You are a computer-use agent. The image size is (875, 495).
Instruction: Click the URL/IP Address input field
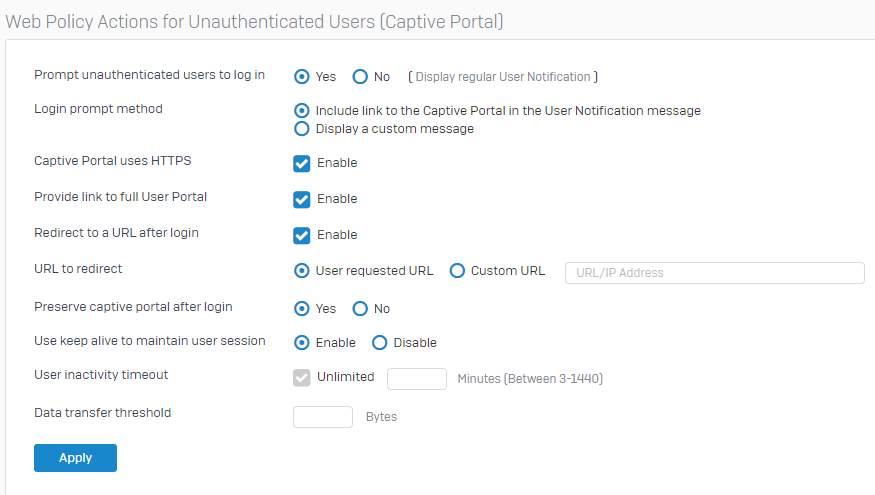click(714, 273)
